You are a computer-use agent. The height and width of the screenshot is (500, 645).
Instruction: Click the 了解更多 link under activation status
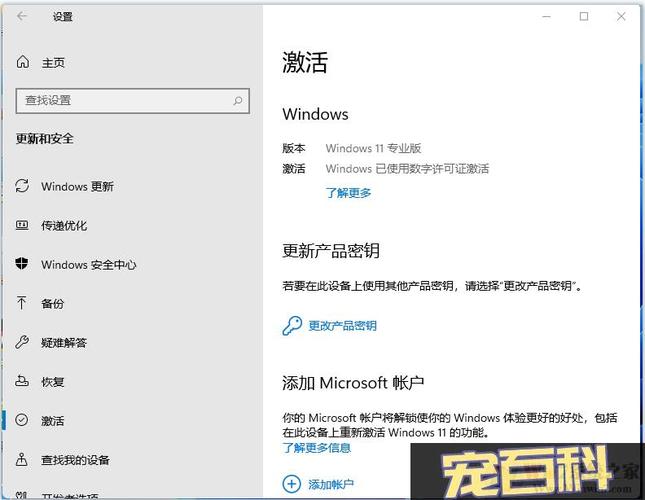click(x=348, y=193)
